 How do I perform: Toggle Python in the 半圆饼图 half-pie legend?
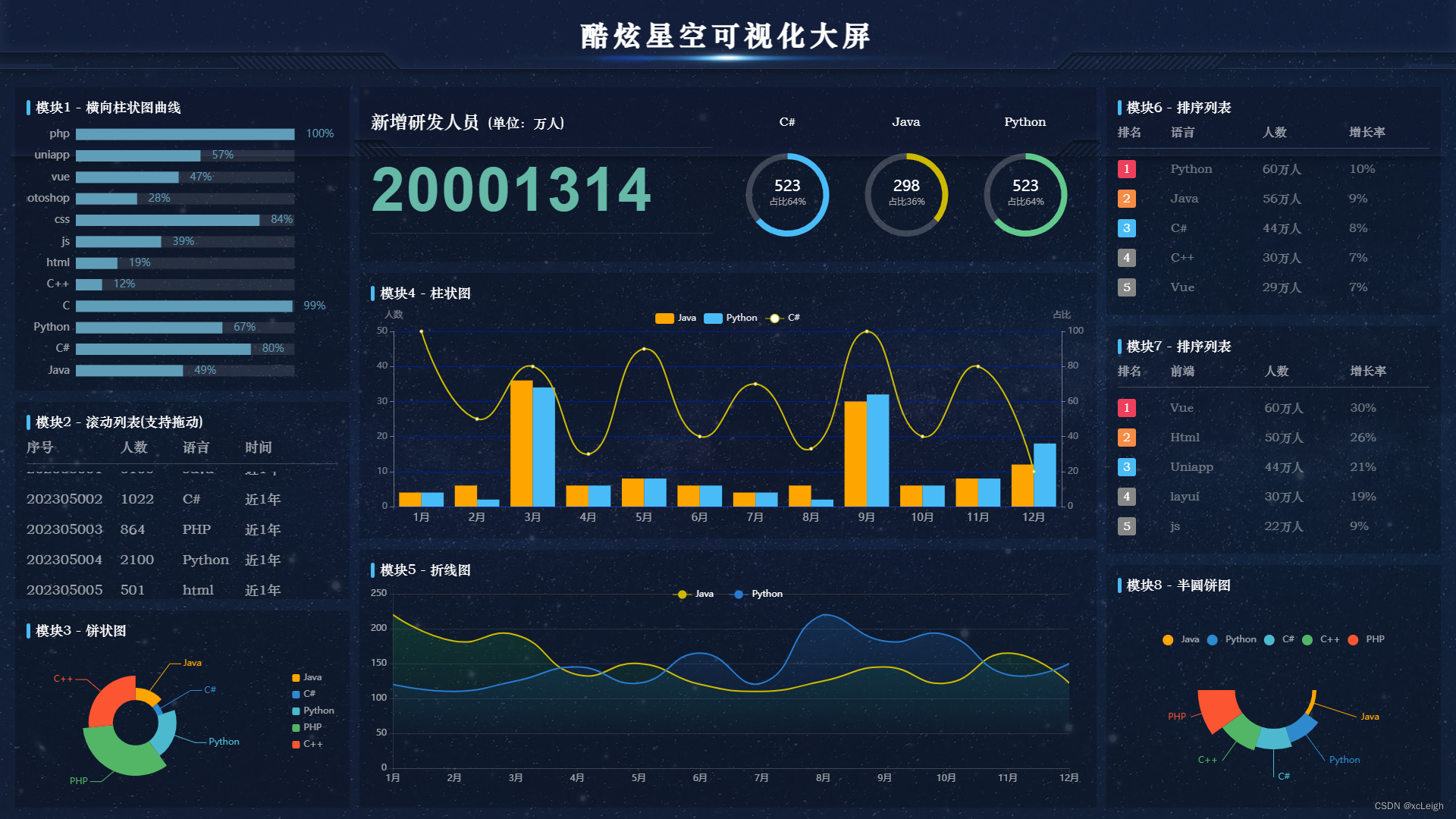tap(1232, 639)
